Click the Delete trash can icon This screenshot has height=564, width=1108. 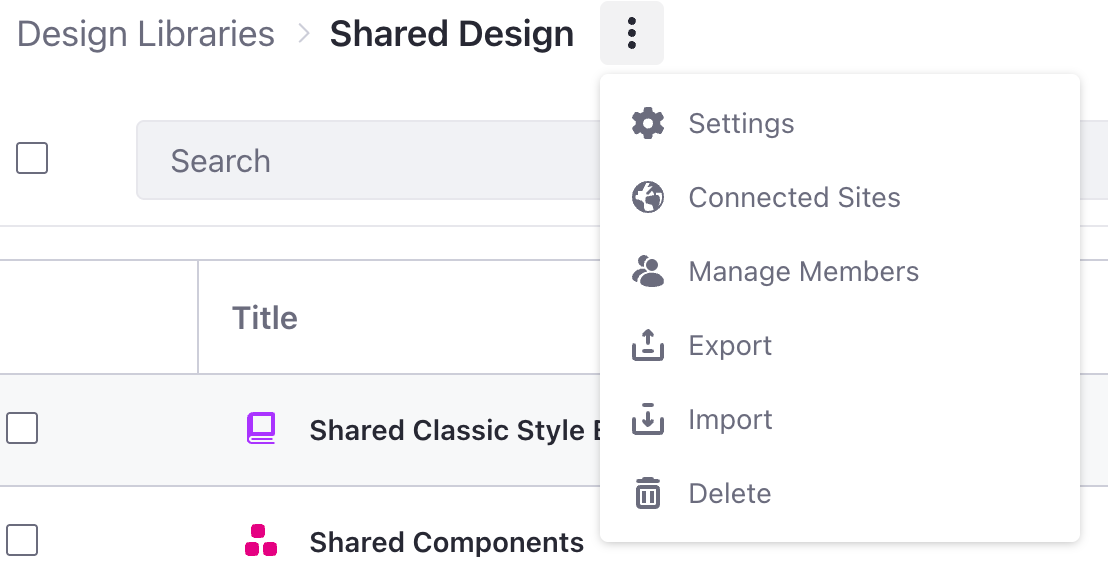[647, 493]
